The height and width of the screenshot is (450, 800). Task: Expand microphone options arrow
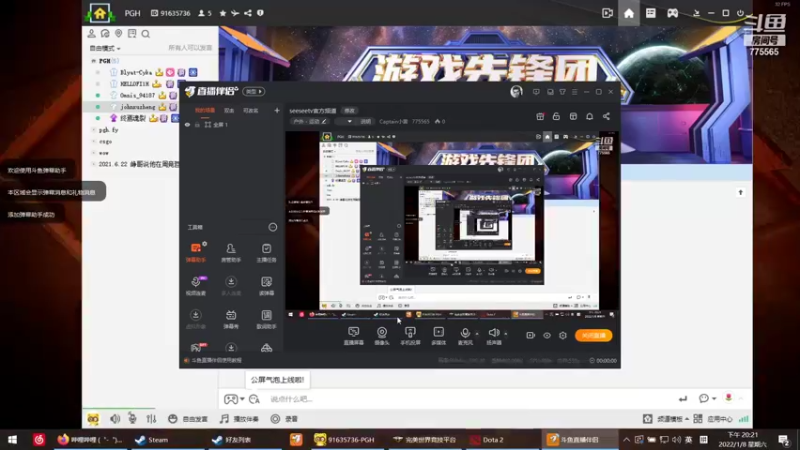[477, 334]
